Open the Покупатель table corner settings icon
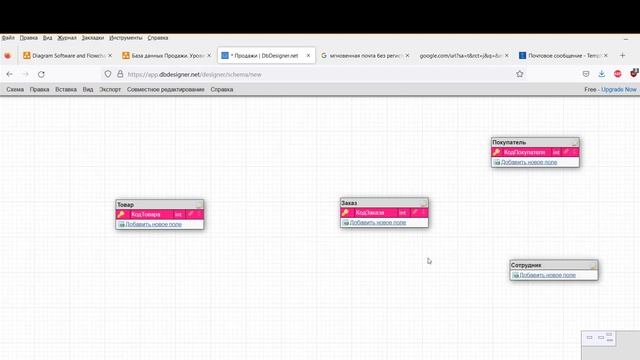 575,142
